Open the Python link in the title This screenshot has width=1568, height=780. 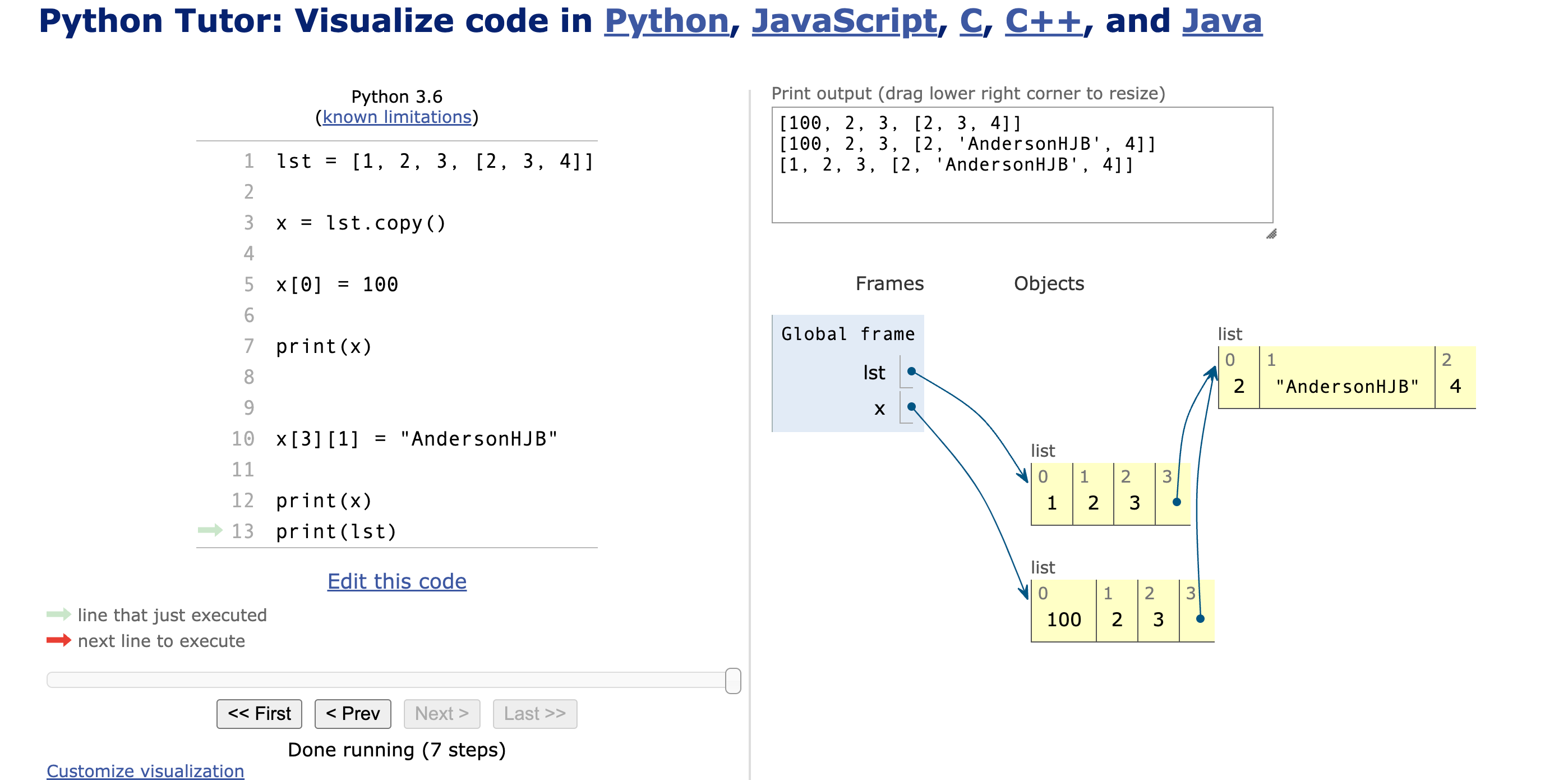[667, 21]
